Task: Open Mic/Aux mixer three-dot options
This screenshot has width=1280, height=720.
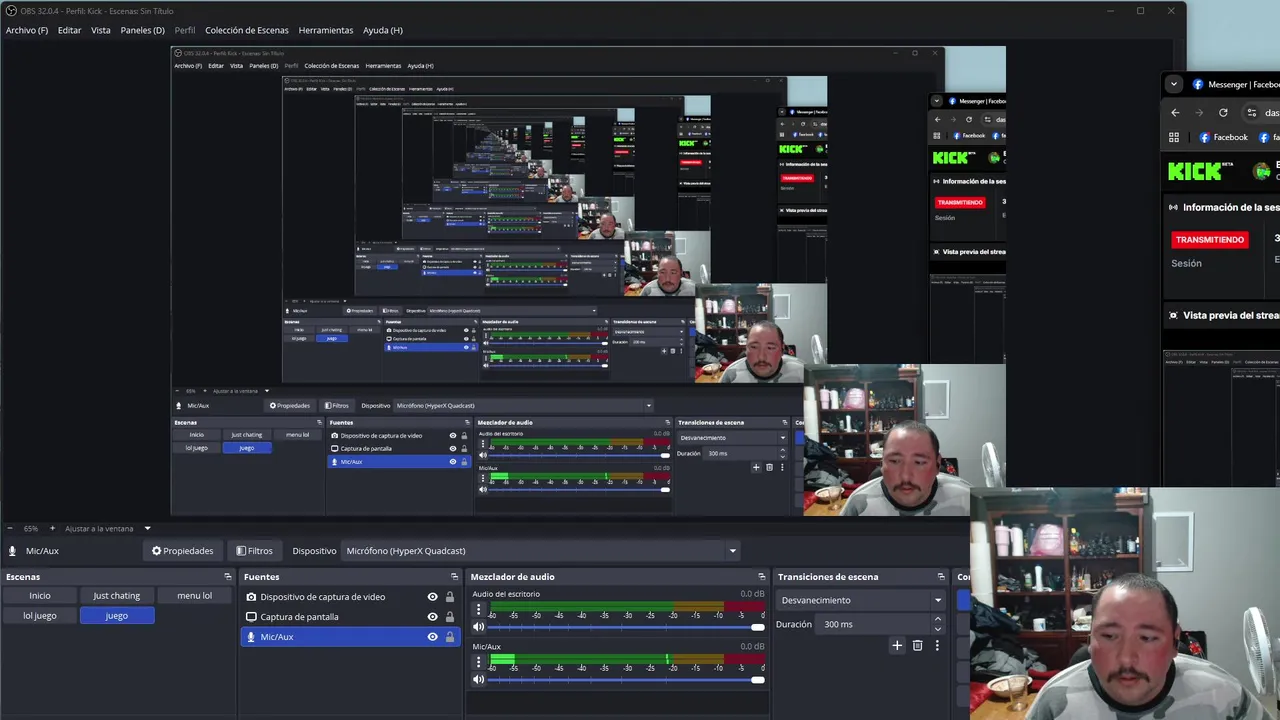Action: (478, 662)
